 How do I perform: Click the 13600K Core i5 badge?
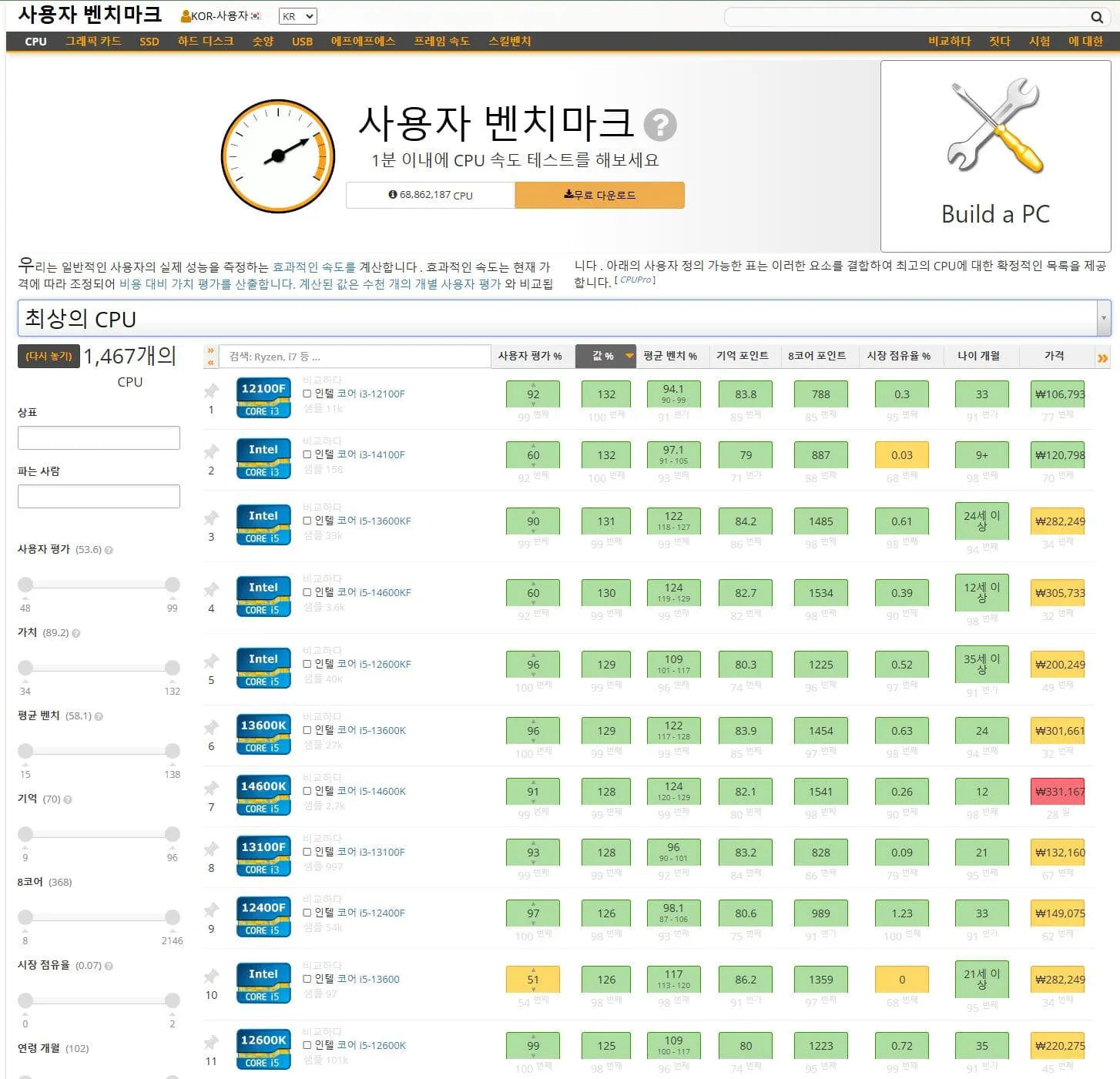[x=263, y=735]
